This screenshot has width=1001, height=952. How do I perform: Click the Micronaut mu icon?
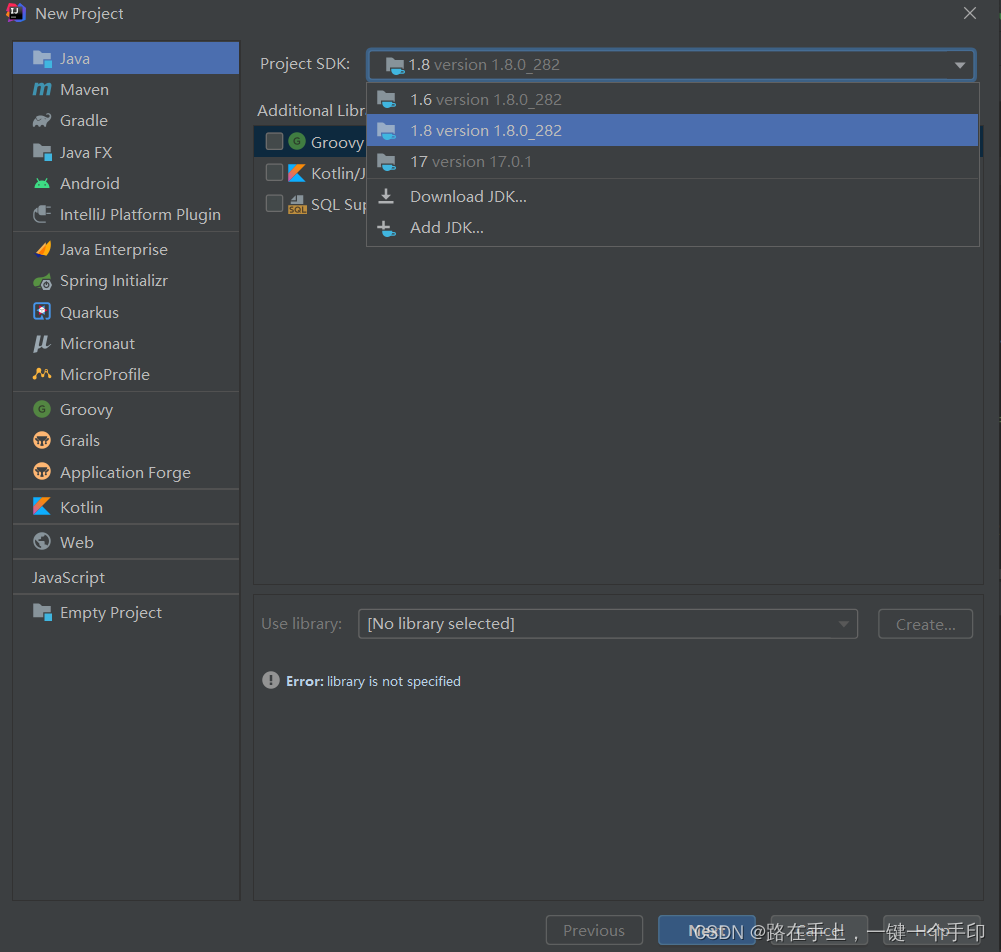(x=42, y=344)
